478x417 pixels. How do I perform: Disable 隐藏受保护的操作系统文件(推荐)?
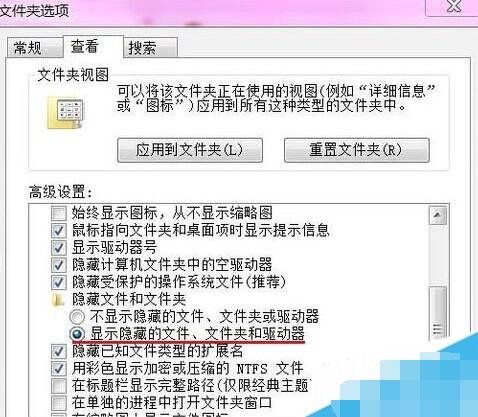[x=58, y=282]
